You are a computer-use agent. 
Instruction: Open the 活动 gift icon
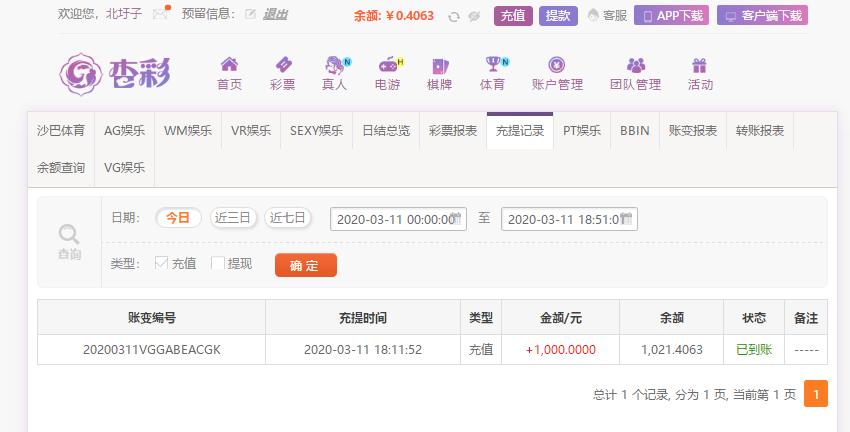click(699, 66)
